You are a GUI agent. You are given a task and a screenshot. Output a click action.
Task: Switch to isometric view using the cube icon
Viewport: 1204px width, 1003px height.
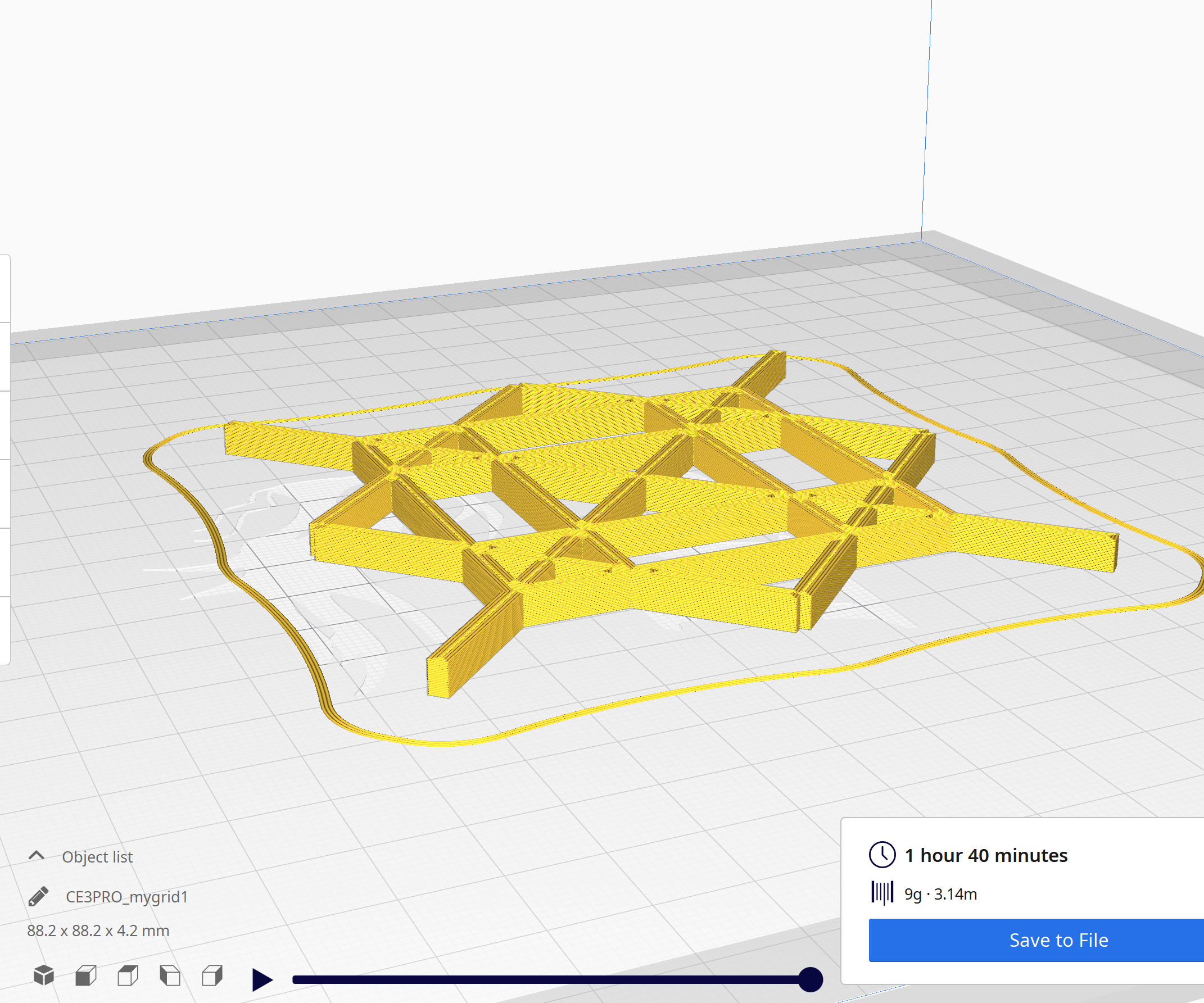tap(44, 975)
